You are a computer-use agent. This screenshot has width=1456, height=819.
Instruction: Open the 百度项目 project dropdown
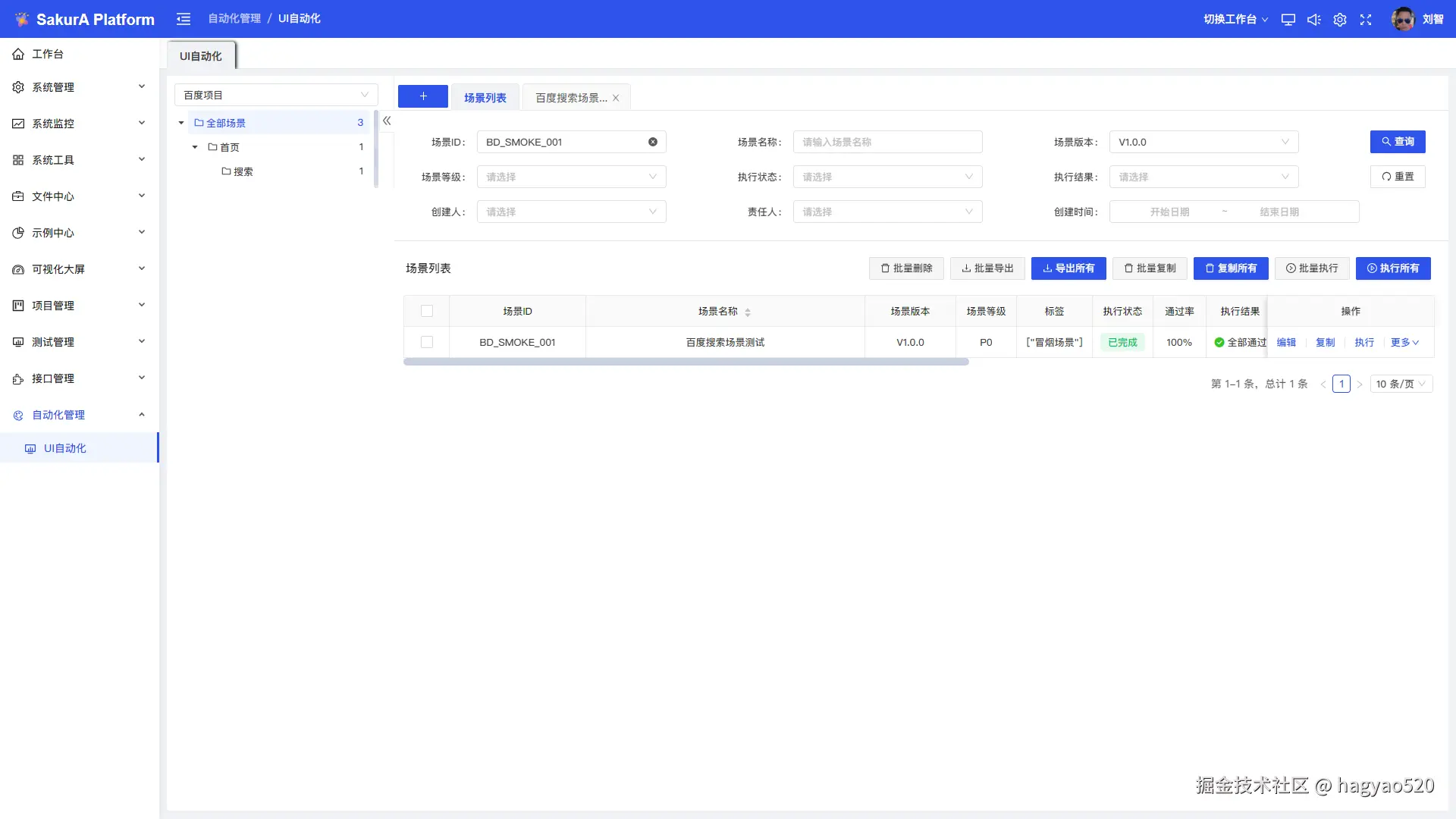point(276,95)
